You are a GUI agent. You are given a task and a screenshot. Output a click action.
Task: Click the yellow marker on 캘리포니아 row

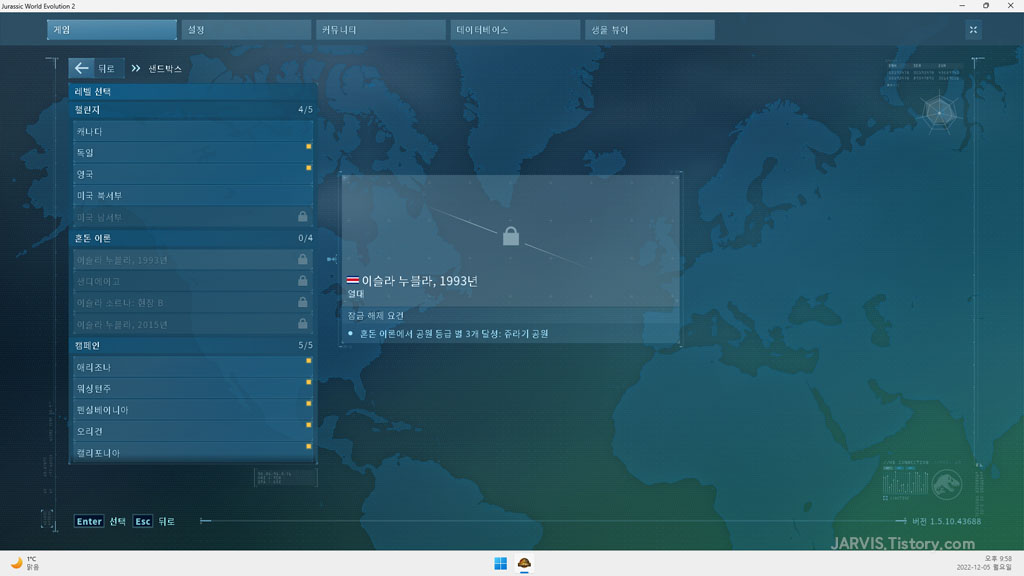click(x=309, y=447)
